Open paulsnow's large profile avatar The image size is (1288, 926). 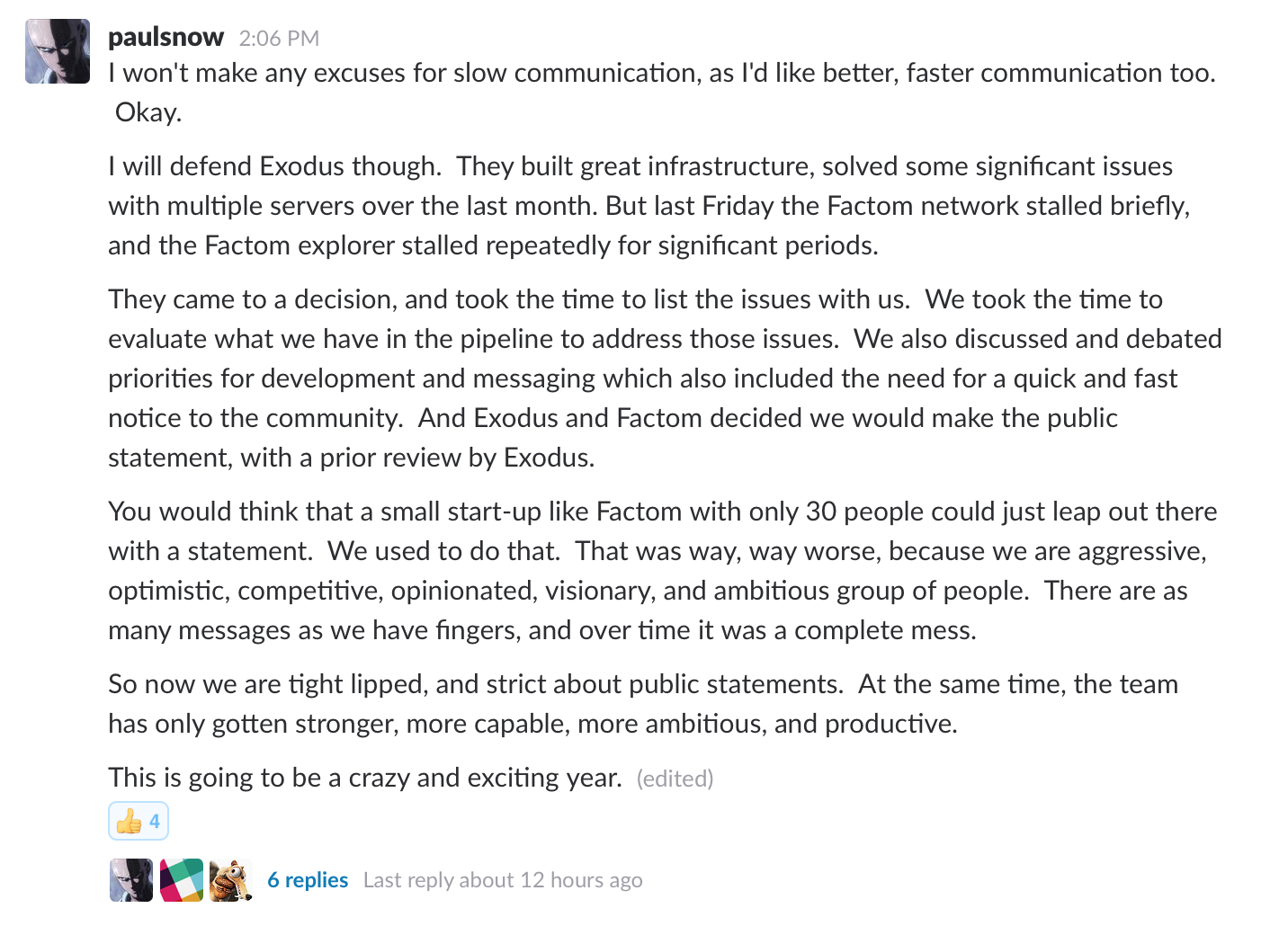pyautogui.click(x=58, y=51)
